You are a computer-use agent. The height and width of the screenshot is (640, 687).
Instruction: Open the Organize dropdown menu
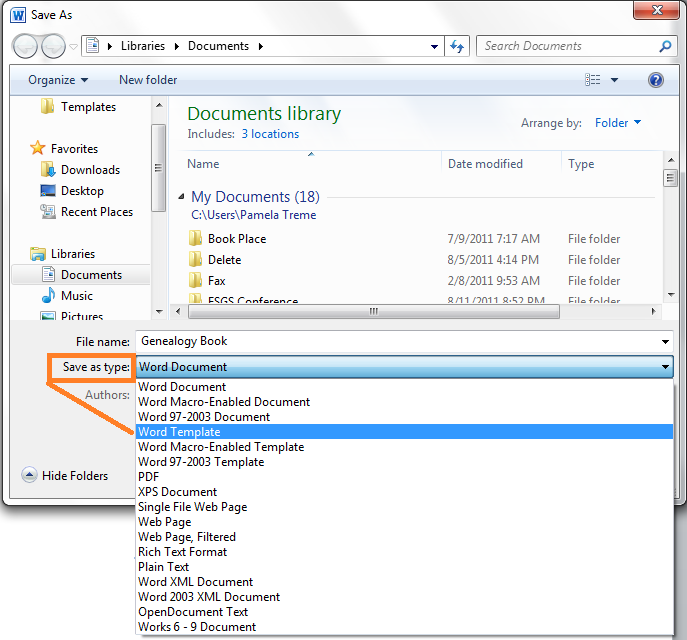pos(58,80)
